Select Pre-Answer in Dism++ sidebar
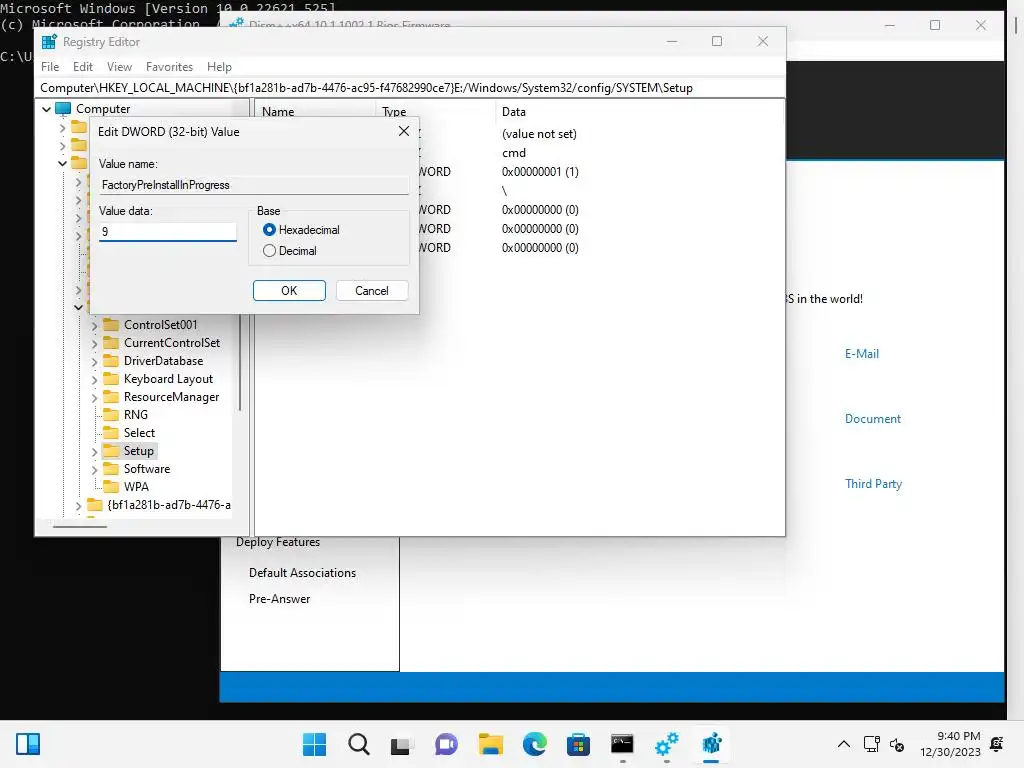The width and height of the screenshot is (1024, 768). pyautogui.click(x=280, y=599)
